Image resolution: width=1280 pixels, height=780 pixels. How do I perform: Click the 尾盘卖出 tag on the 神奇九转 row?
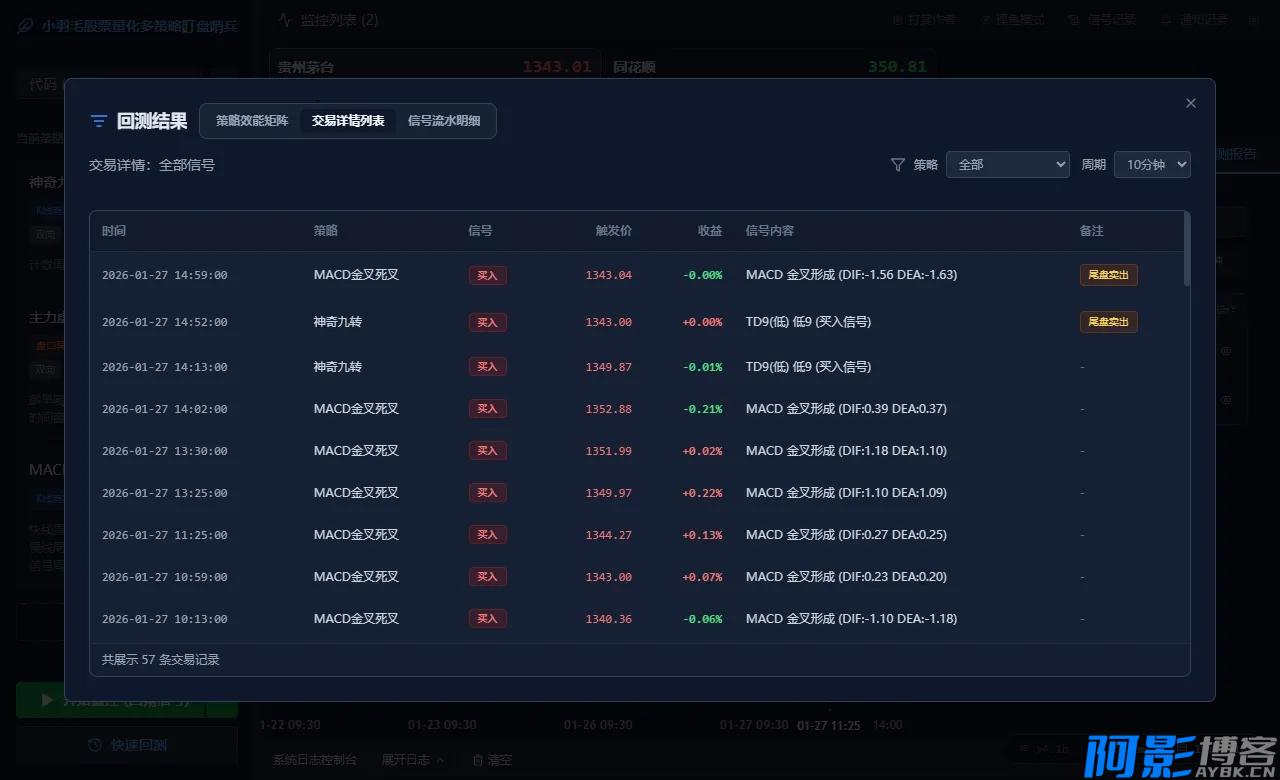coord(1108,322)
